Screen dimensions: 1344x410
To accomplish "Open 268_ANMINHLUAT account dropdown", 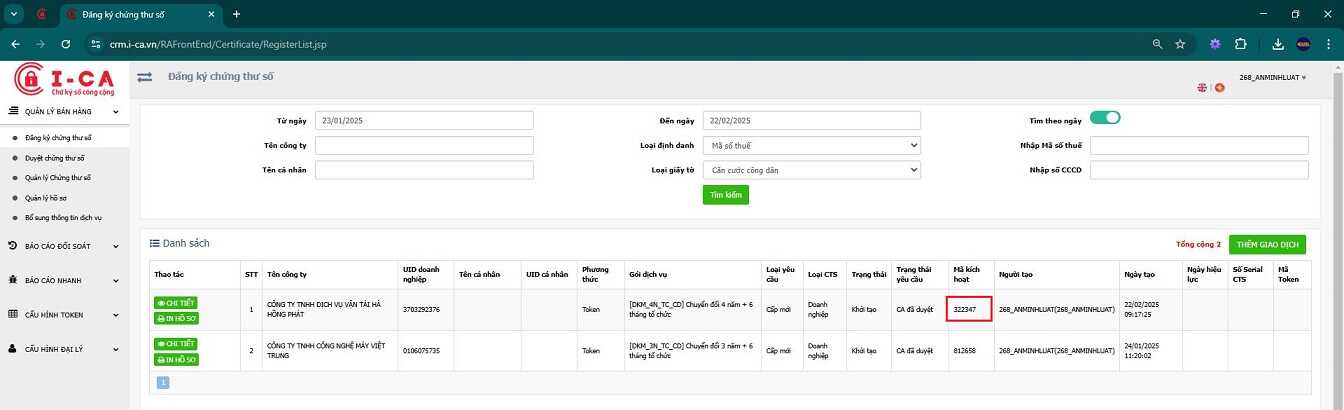I will (1272, 77).
